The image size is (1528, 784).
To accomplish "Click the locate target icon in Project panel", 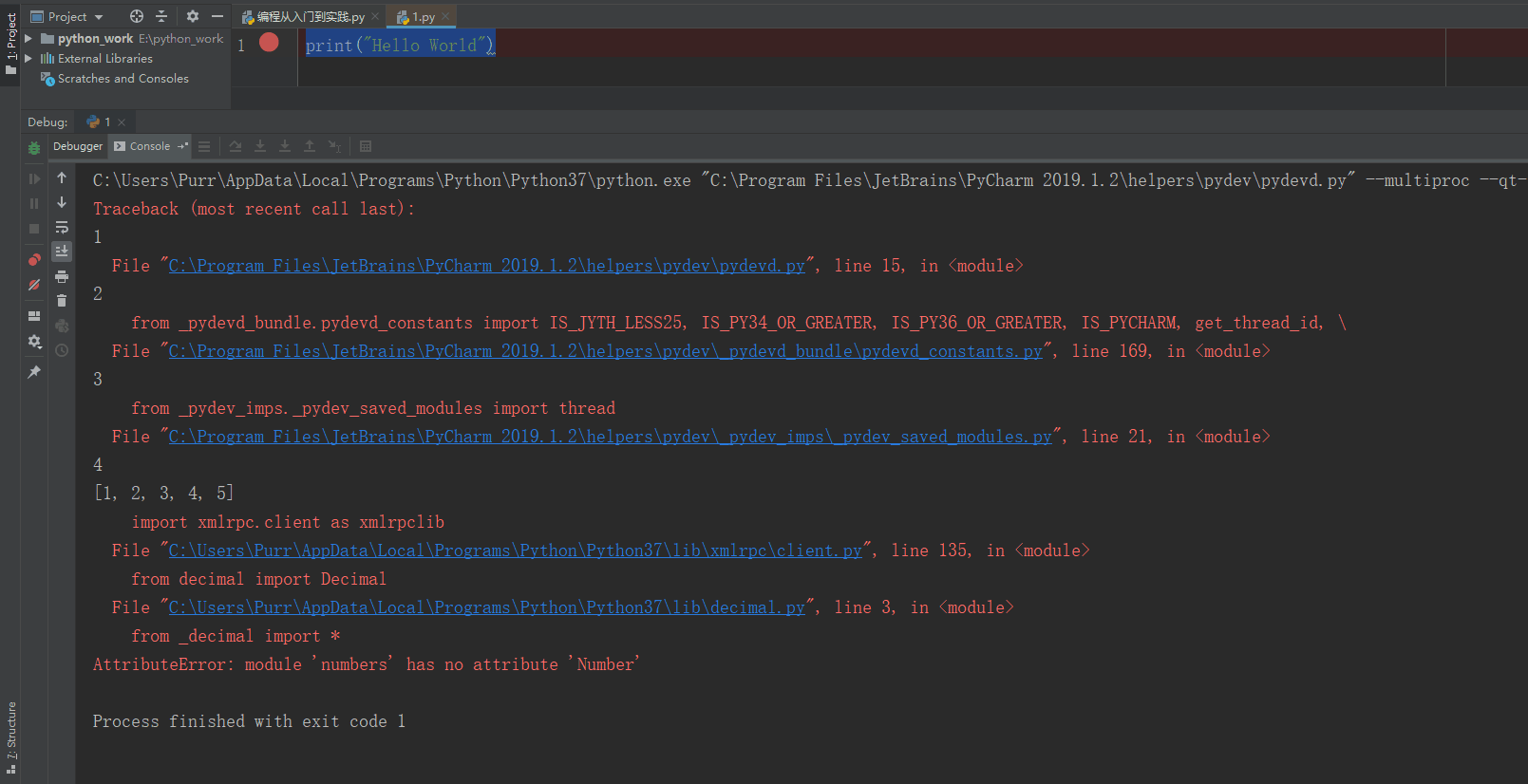I will pyautogui.click(x=137, y=16).
